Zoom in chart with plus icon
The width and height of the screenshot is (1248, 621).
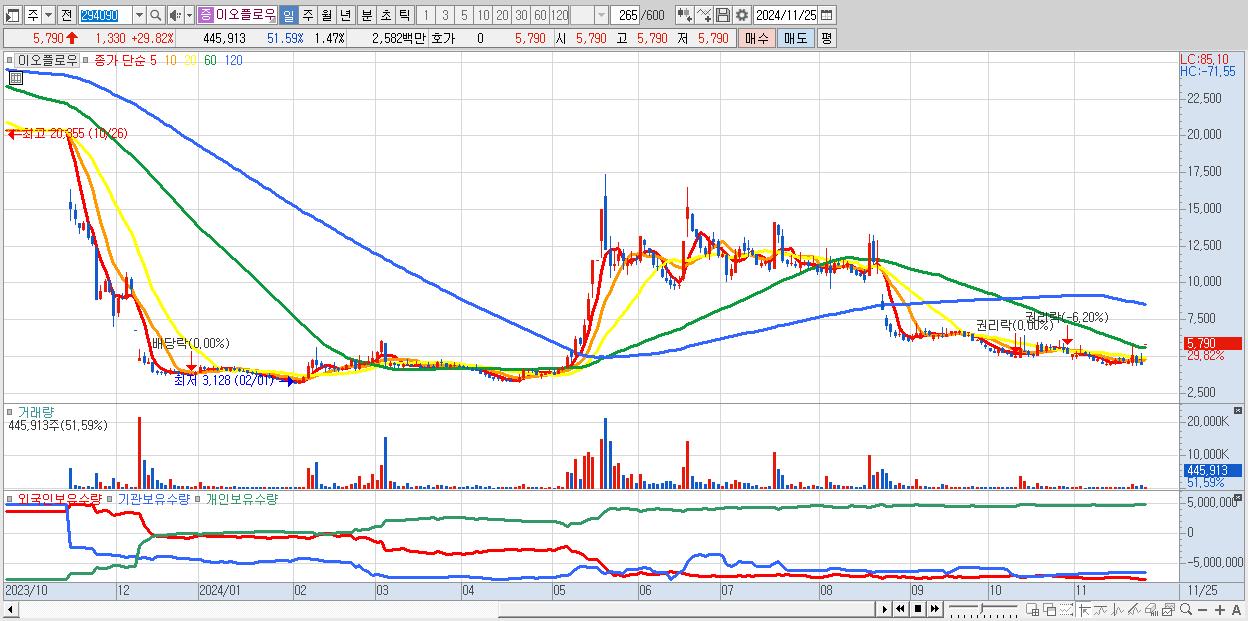click(1220, 610)
